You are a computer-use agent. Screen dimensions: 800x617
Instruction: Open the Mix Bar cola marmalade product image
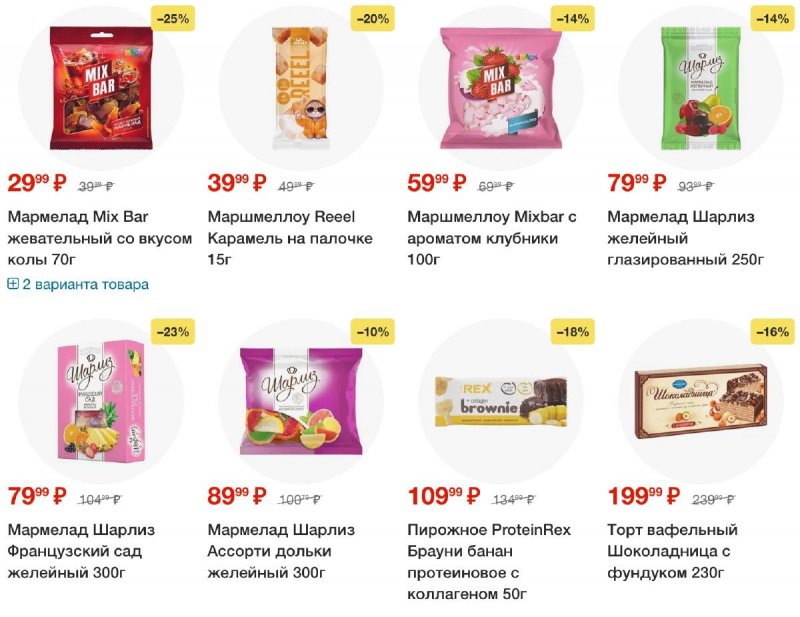101,88
